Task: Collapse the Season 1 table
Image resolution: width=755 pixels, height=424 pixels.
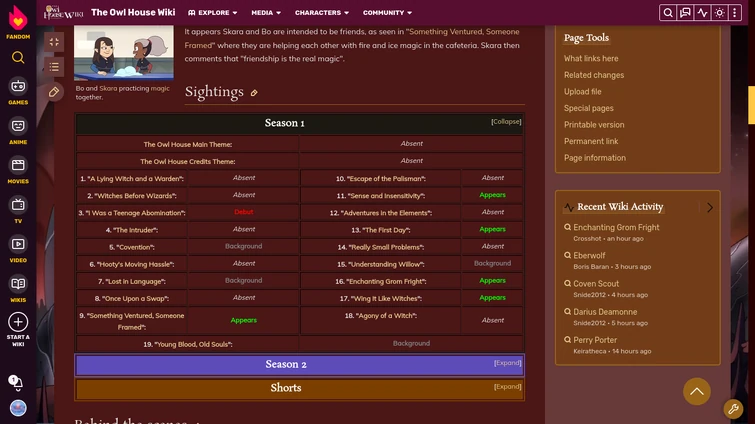Action: click(506, 122)
